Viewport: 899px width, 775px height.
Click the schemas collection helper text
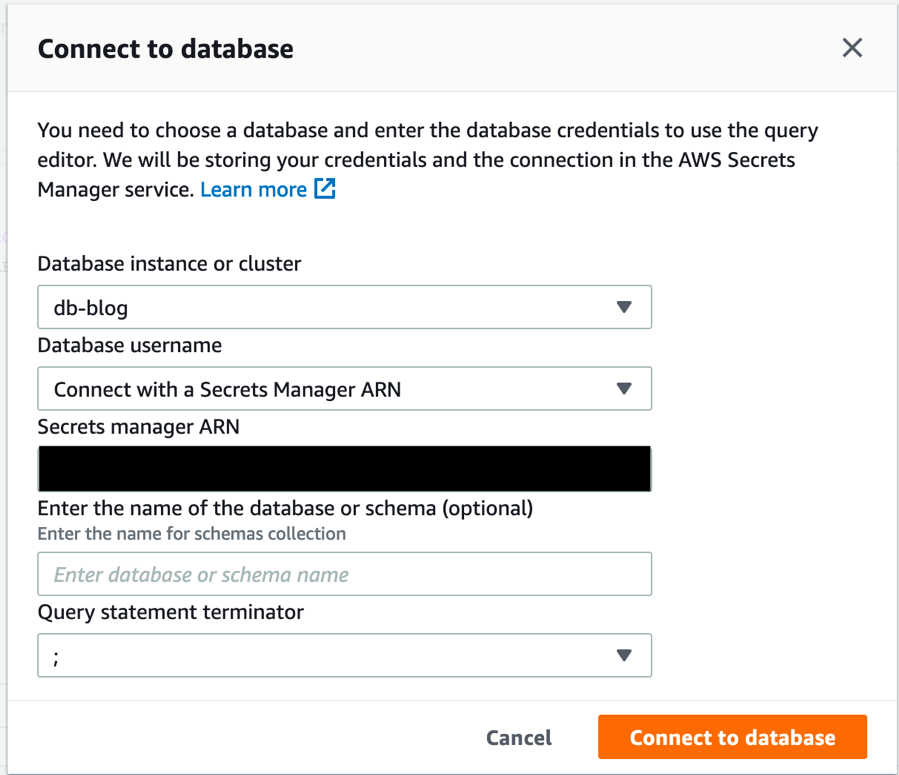pos(192,533)
